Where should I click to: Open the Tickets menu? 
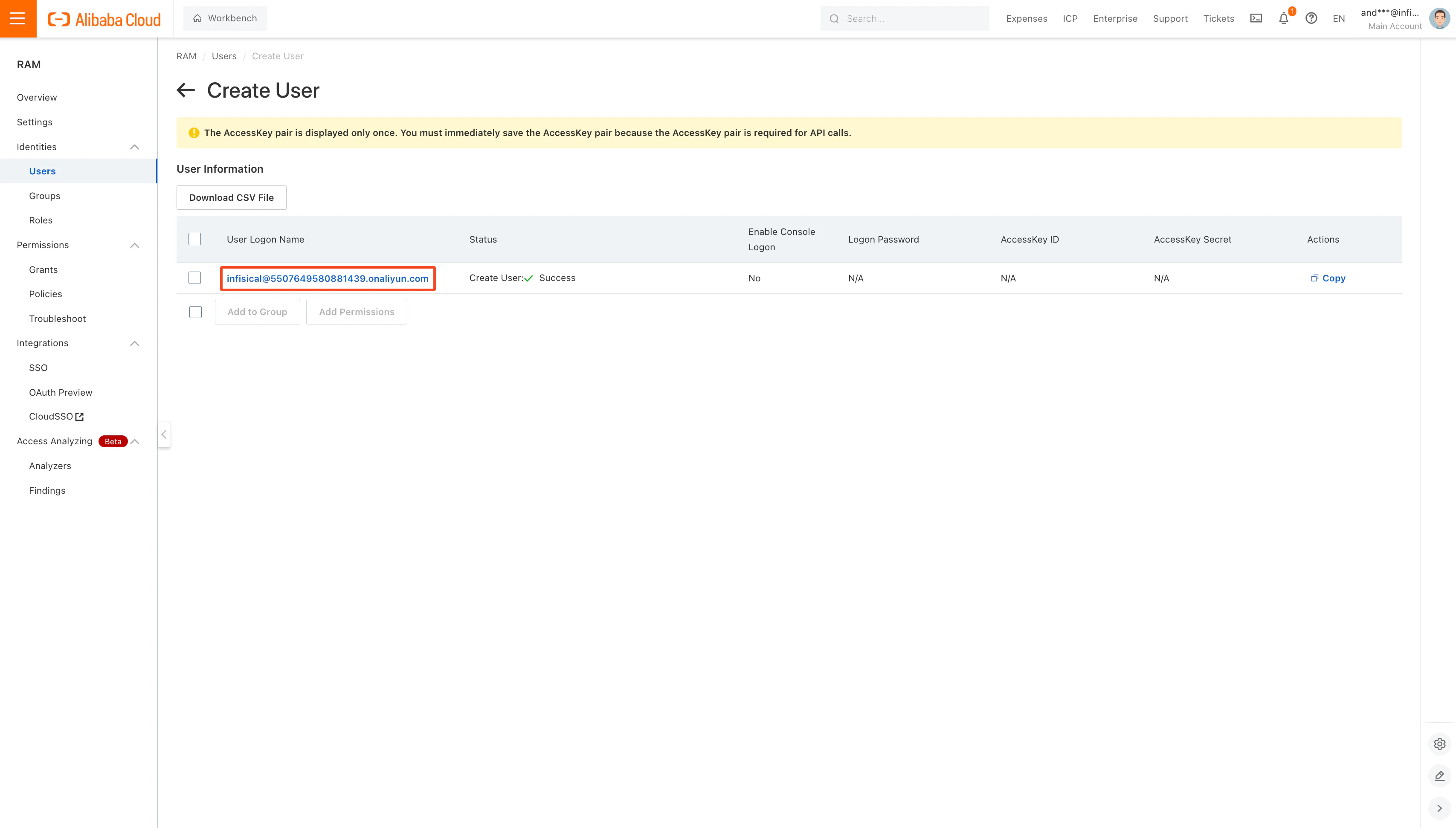[x=1218, y=19]
